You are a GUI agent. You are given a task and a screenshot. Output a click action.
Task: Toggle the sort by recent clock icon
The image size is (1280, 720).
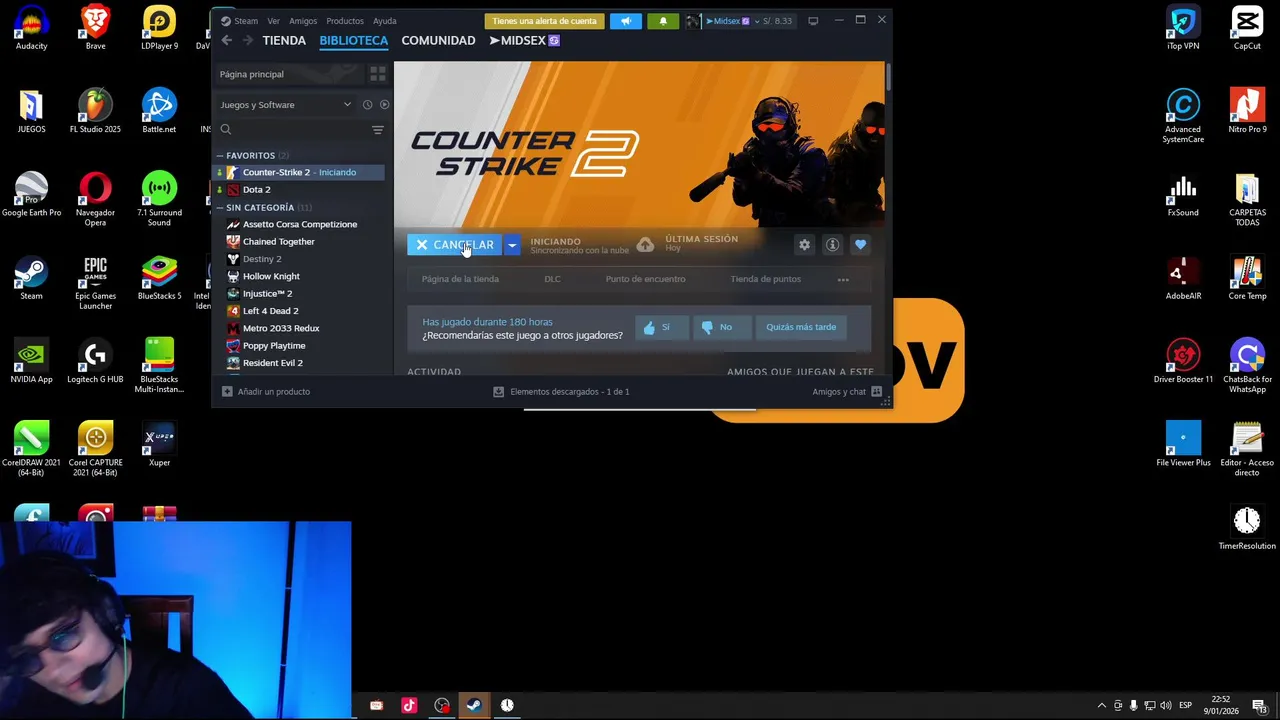tap(367, 105)
